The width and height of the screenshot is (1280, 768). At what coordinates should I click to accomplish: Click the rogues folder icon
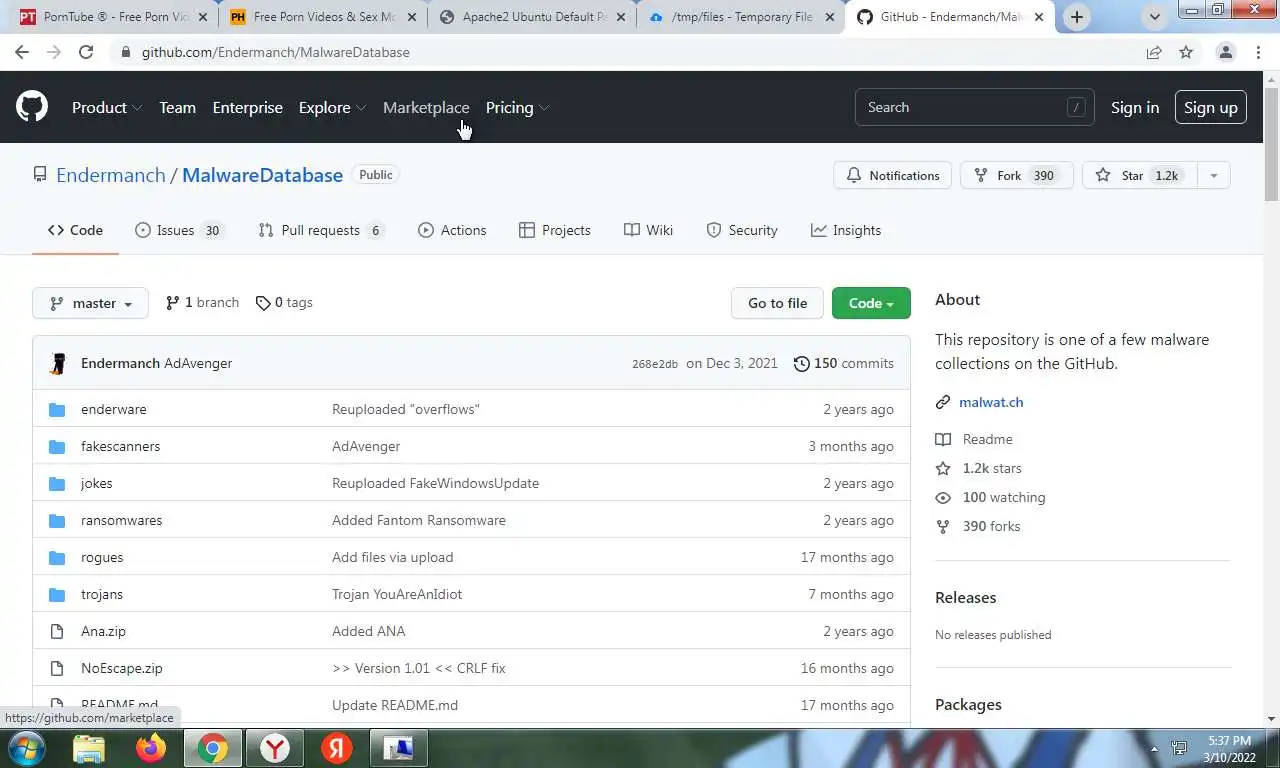tap(57, 557)
